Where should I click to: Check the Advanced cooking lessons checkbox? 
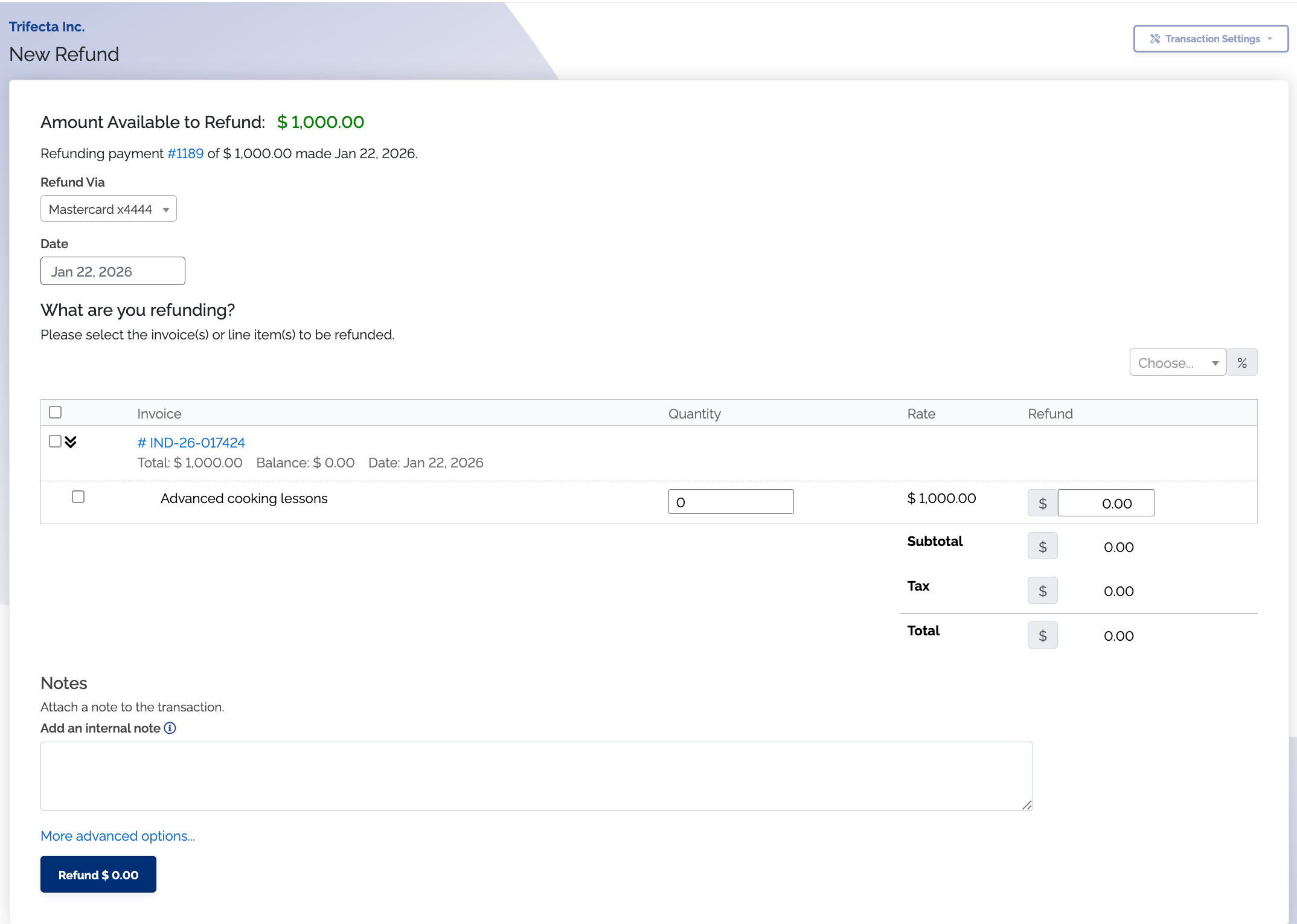pyautogui.click(x=78, y=497)
